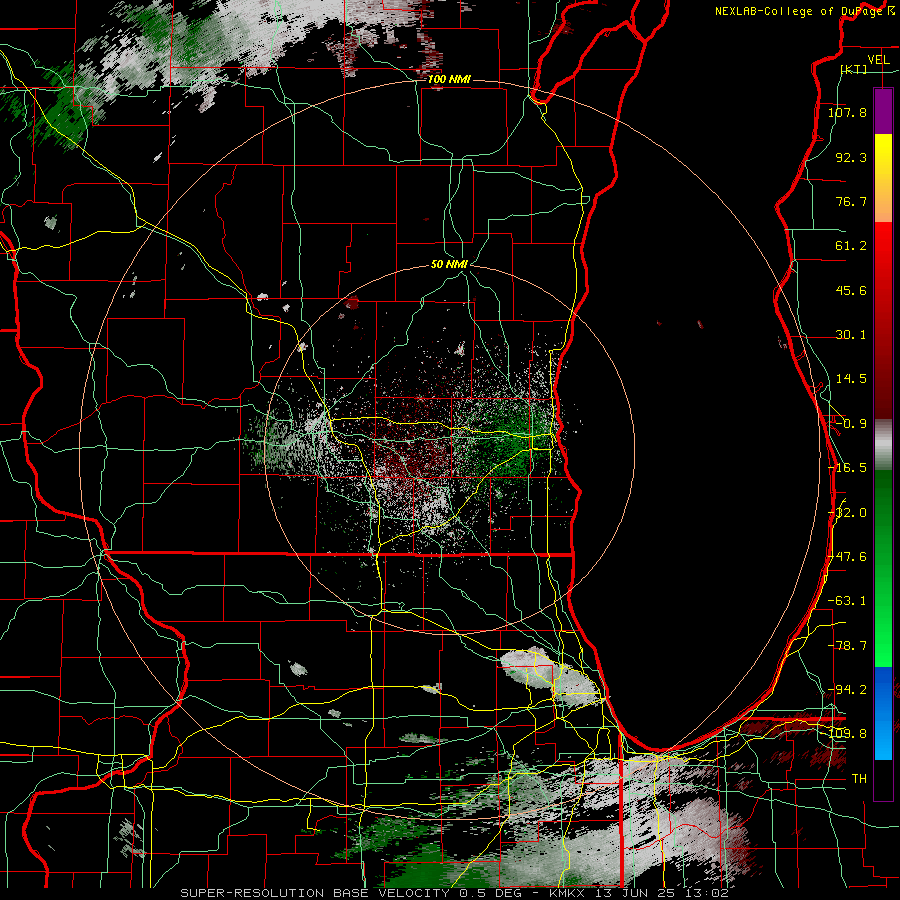Image resolution: width=900 pixels, height=900 pixels.
Task: Click the 92.3 velocity scale value
Action: click(851, 157)
